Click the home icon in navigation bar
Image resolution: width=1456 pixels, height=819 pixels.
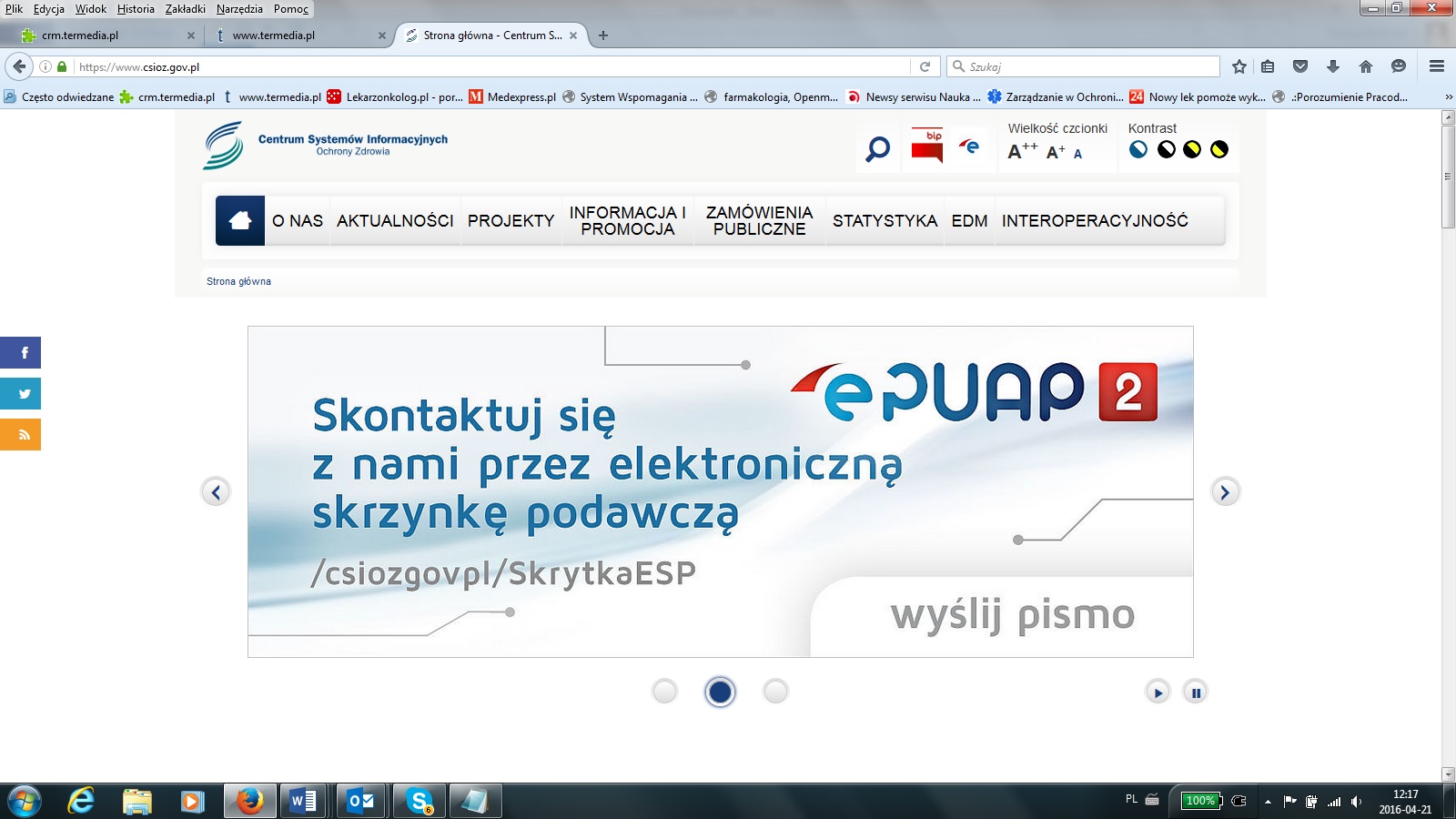click(240, 220)
